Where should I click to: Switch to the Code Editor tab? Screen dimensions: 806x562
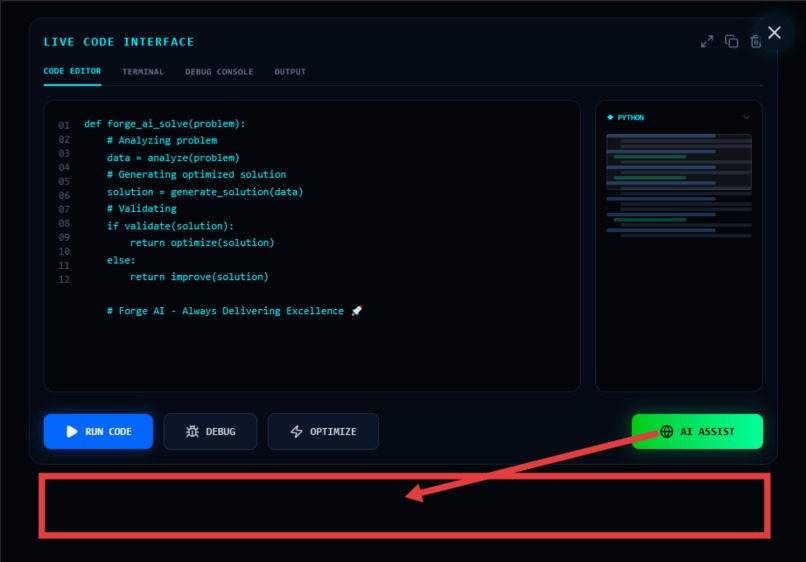72,71
